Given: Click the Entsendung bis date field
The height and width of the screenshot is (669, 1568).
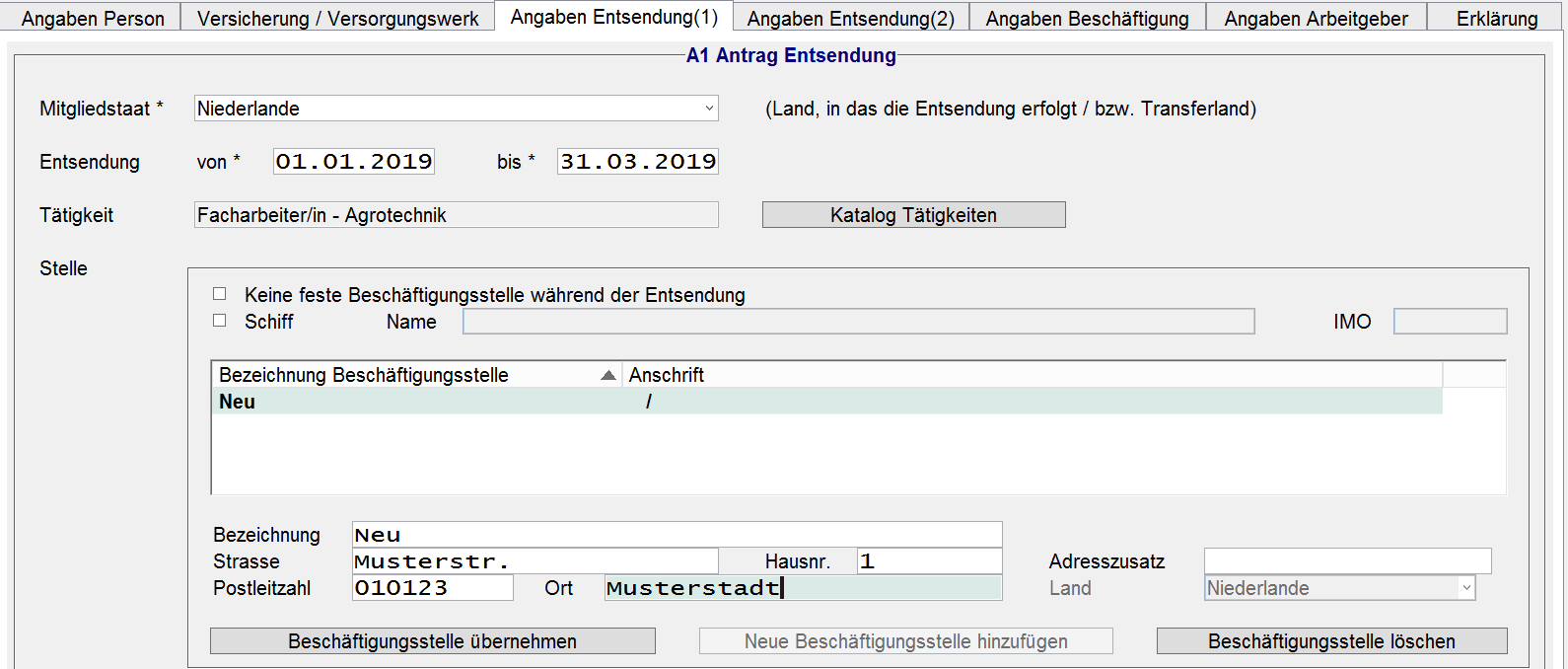Looking at the screenshot, I should click(x=637, y=162).
